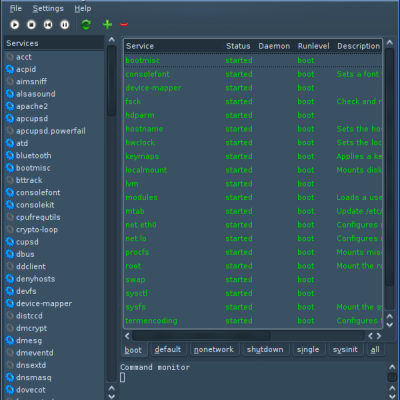
Task: Click the green plus add icon
Action: point(107,25)
